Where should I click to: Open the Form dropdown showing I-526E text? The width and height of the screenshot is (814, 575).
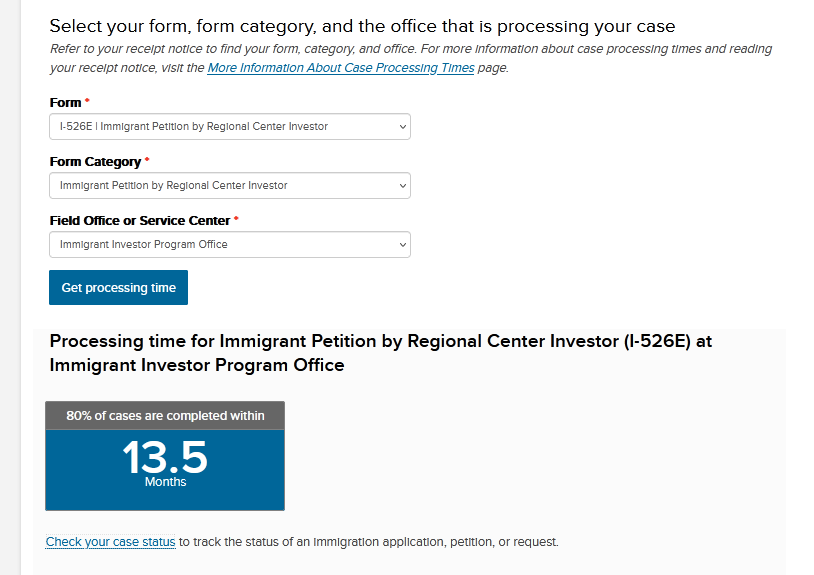(x=194, y=127)
